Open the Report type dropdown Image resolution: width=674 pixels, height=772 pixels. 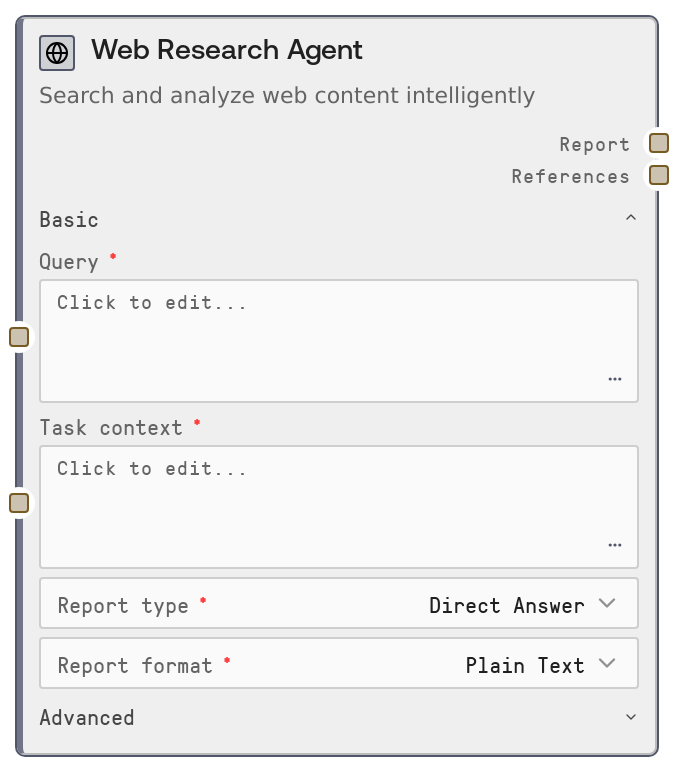click(607, 604)
